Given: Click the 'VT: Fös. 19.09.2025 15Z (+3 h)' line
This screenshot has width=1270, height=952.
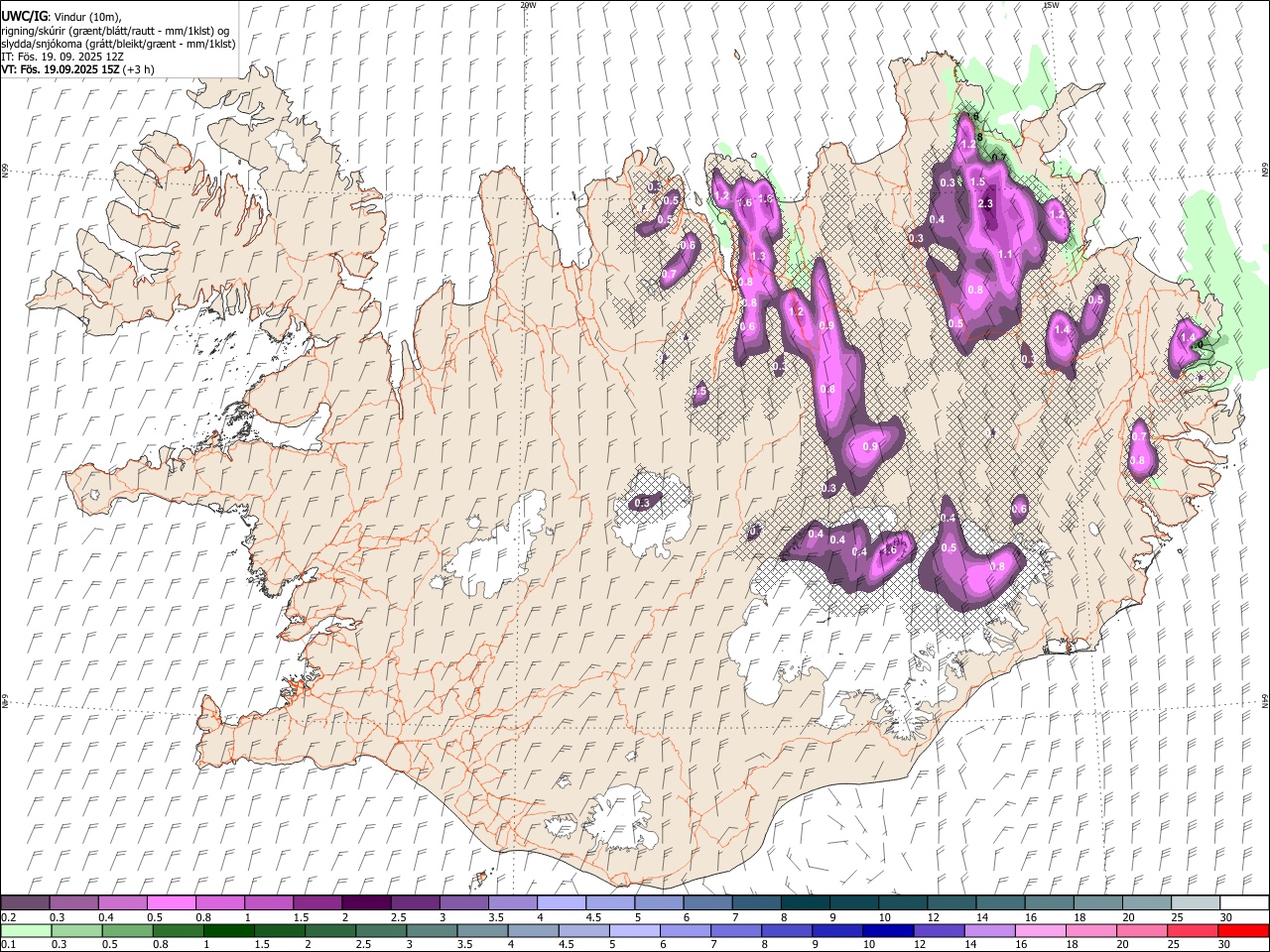Looking at the screenshot, I should (77, 68).
